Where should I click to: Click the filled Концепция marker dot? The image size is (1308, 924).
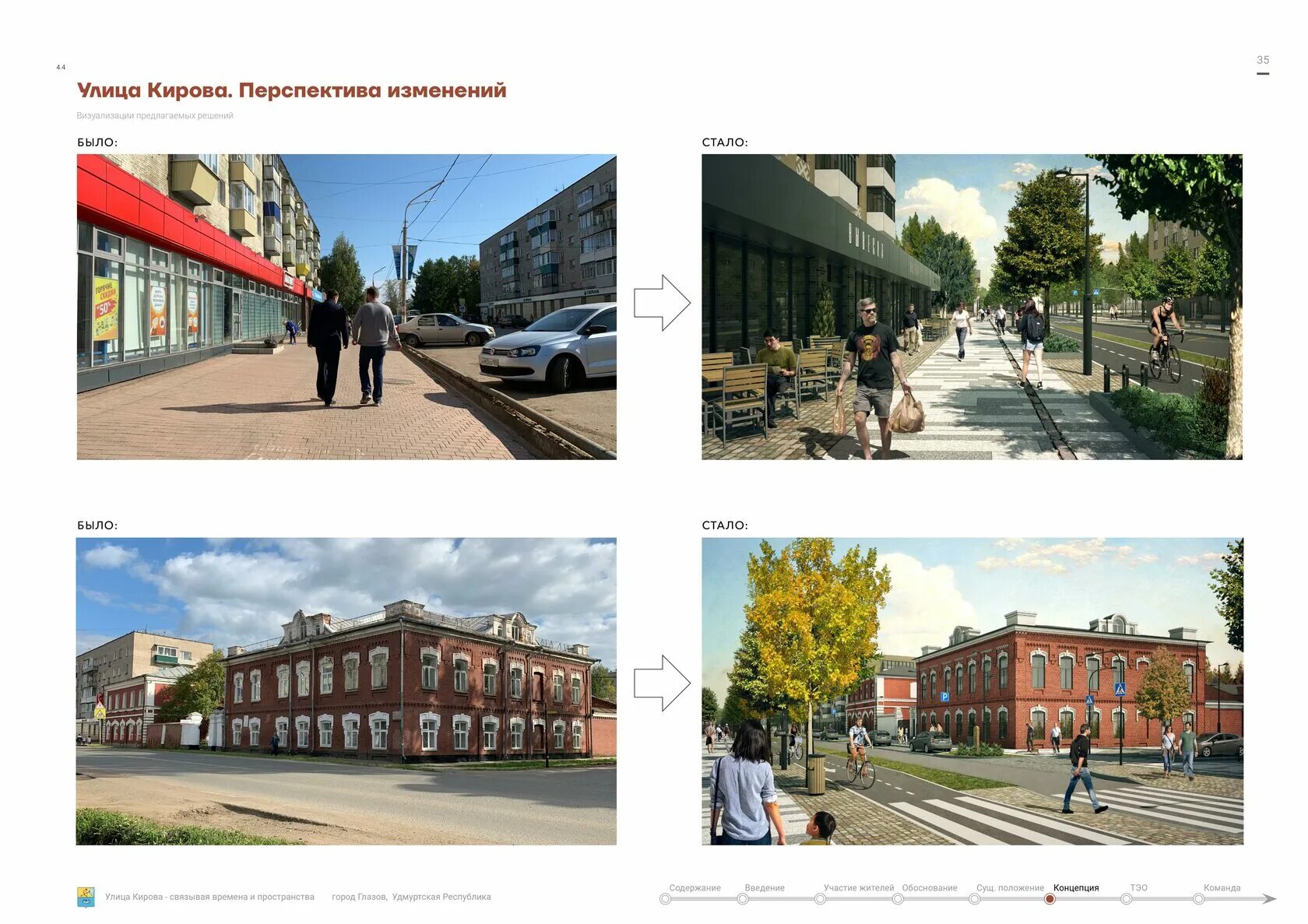click(x=1050, y=898)
